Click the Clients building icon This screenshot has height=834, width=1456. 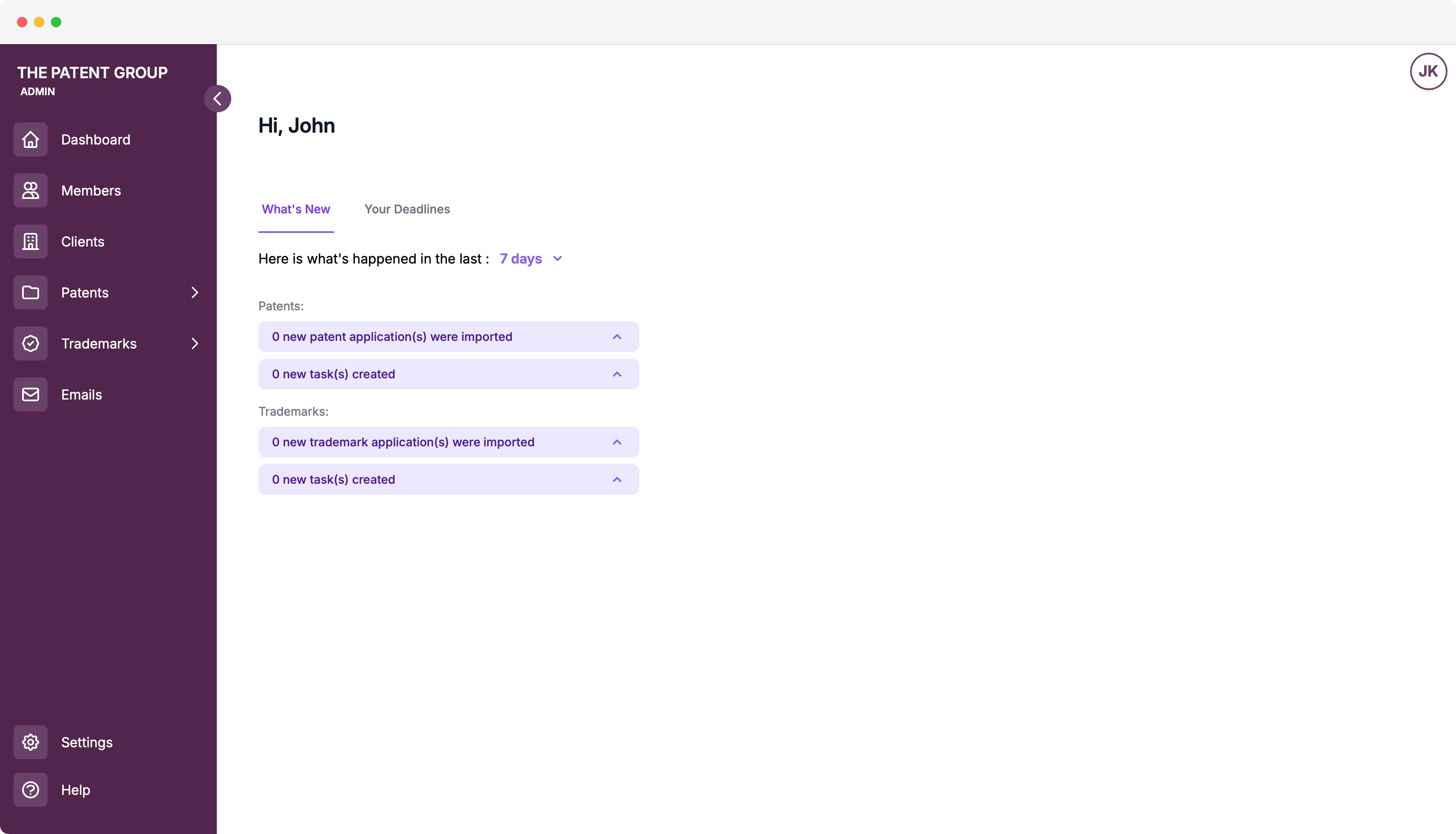coord(30,242)
